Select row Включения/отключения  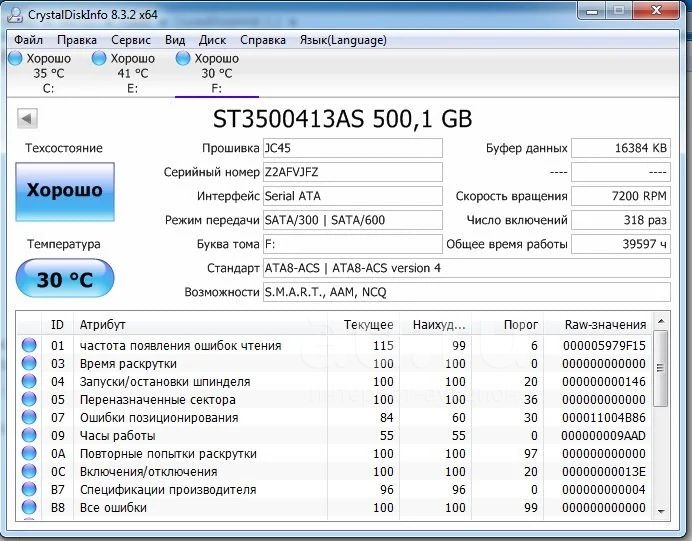tap(335, 471)
